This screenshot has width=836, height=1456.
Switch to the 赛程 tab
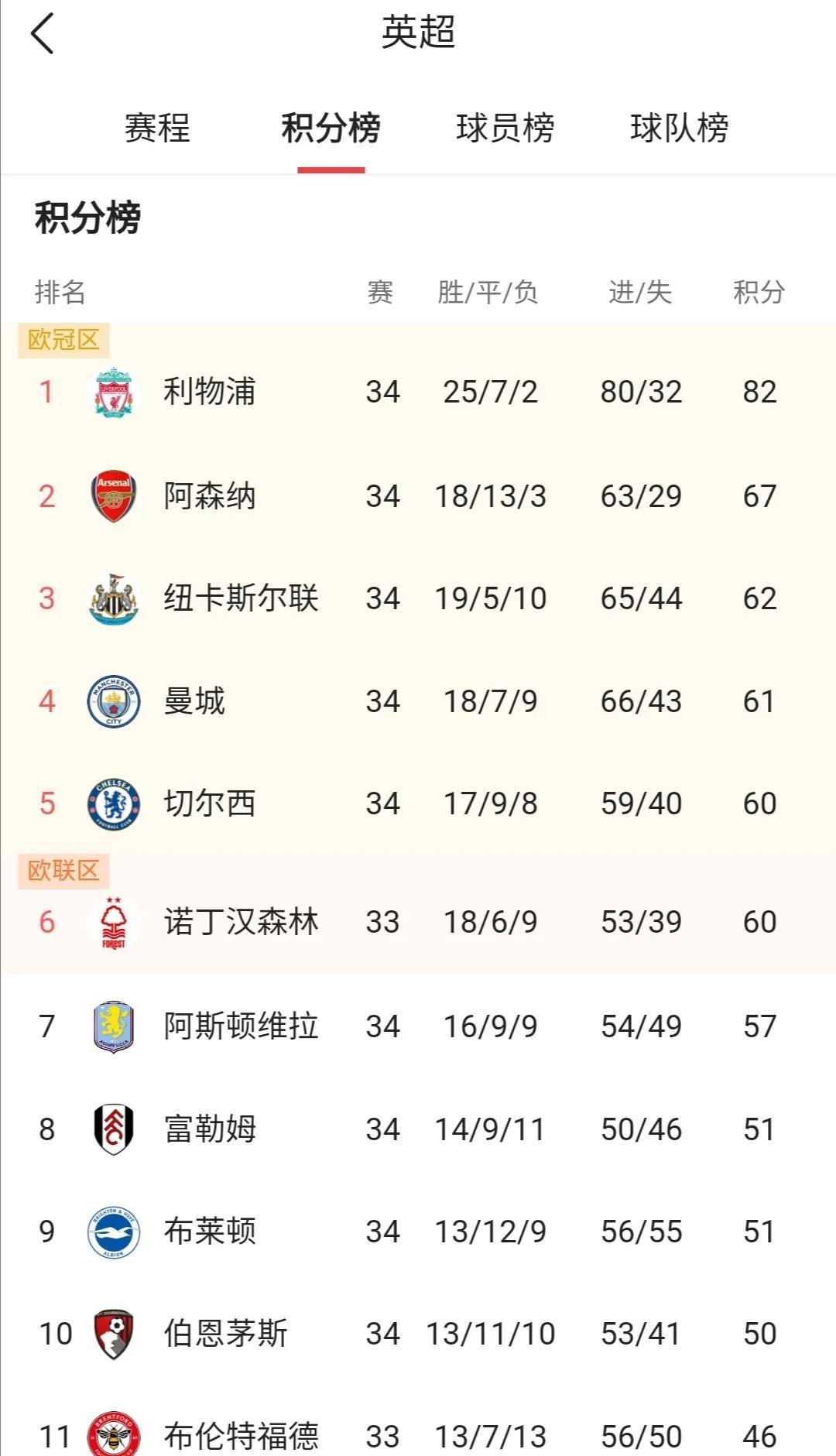(157, 128)
